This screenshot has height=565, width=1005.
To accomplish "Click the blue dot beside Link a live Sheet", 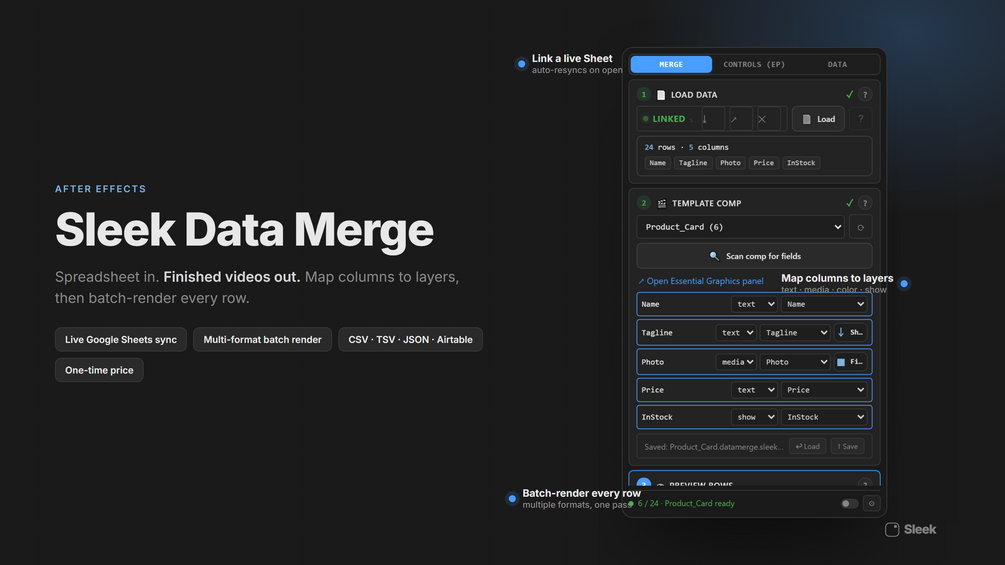I will (x=521, y=64).
